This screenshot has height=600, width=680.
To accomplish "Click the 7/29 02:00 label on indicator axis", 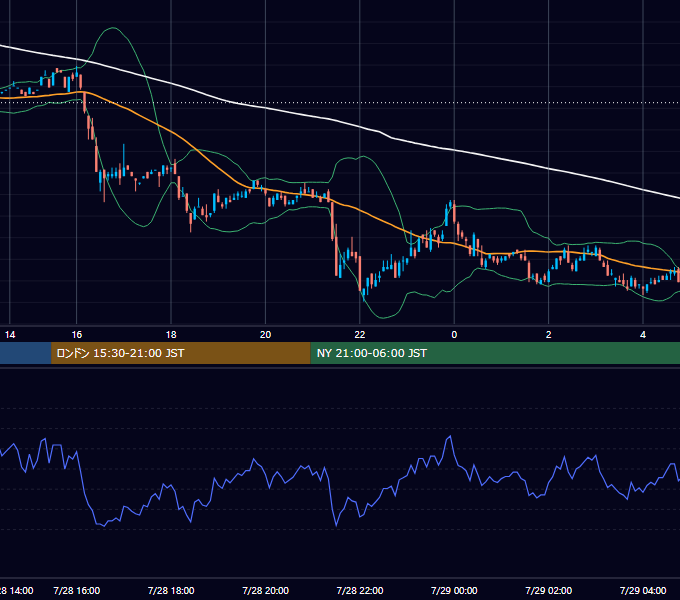I will [549, 590].
